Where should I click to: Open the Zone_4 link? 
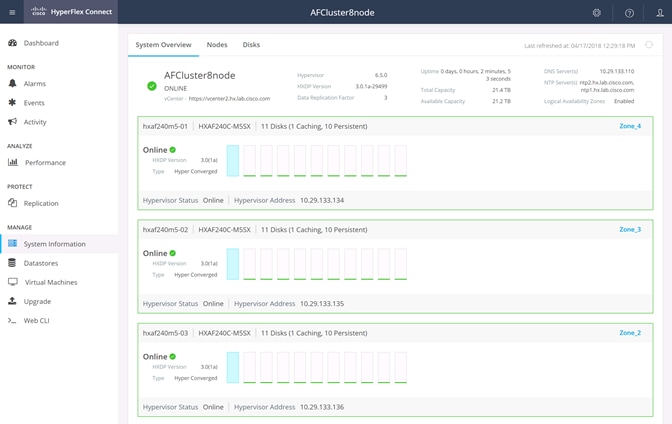click(x=630, y=126)
